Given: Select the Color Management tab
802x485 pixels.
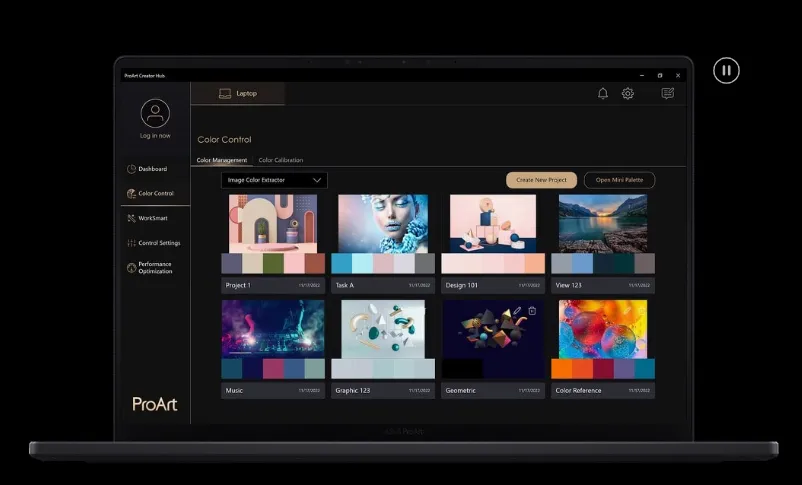Looking at the screenshot, I should point(222,160).
